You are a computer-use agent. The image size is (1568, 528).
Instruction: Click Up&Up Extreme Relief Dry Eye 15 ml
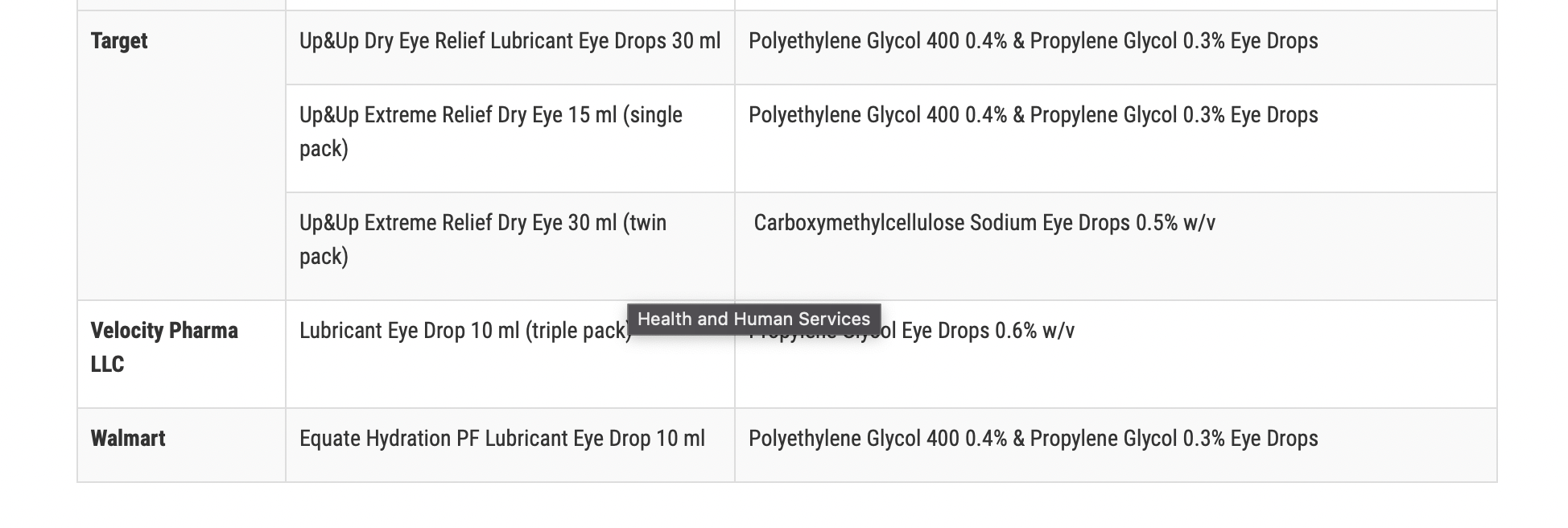[x=490, y=115]
